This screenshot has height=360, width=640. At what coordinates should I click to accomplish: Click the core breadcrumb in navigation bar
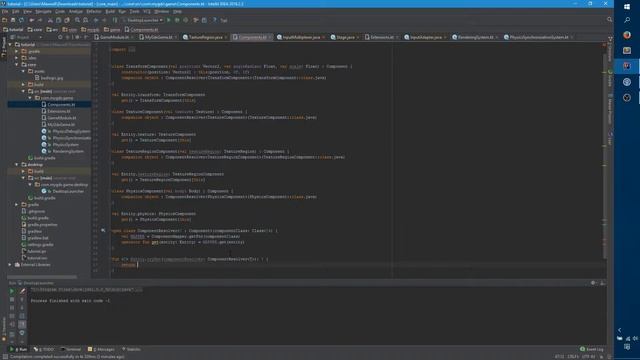pyautogui.click(x=35, y=29)
